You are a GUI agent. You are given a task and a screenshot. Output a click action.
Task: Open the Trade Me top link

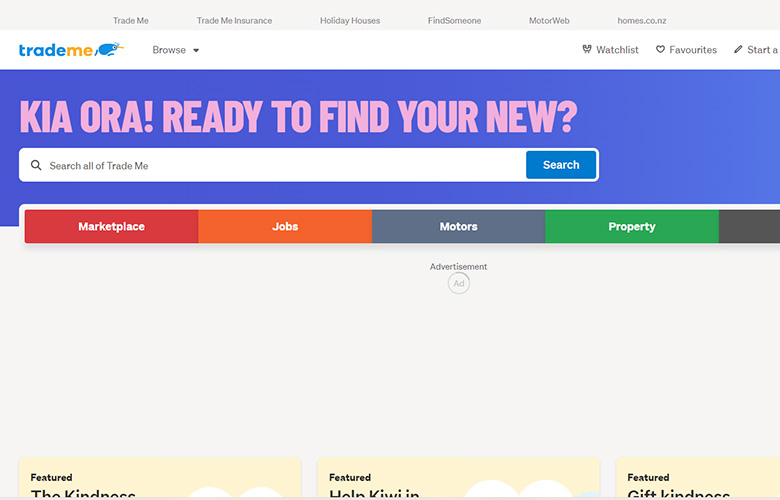[x=130, y=20]
